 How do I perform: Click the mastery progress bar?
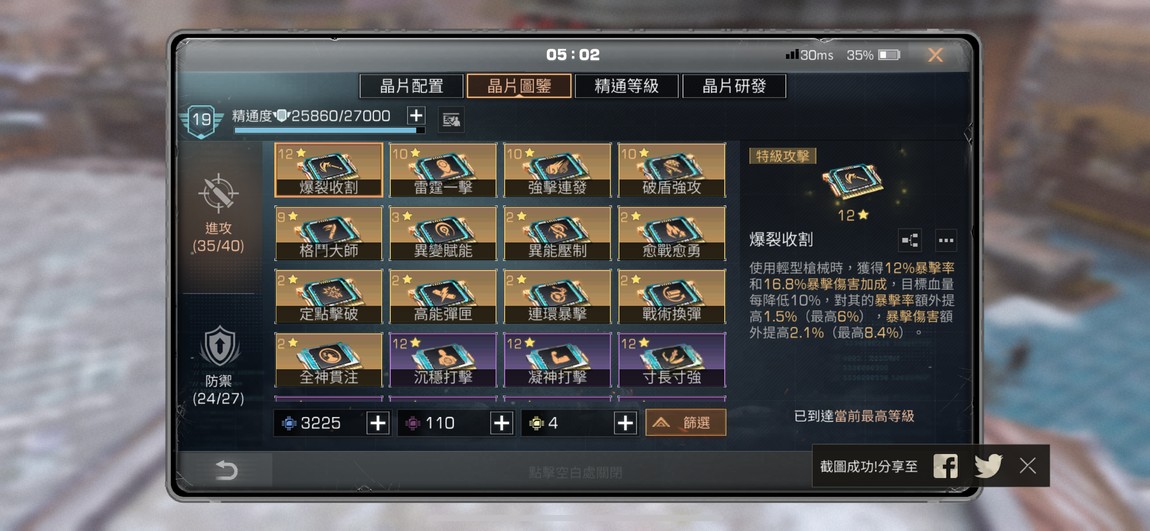[329, 131]
